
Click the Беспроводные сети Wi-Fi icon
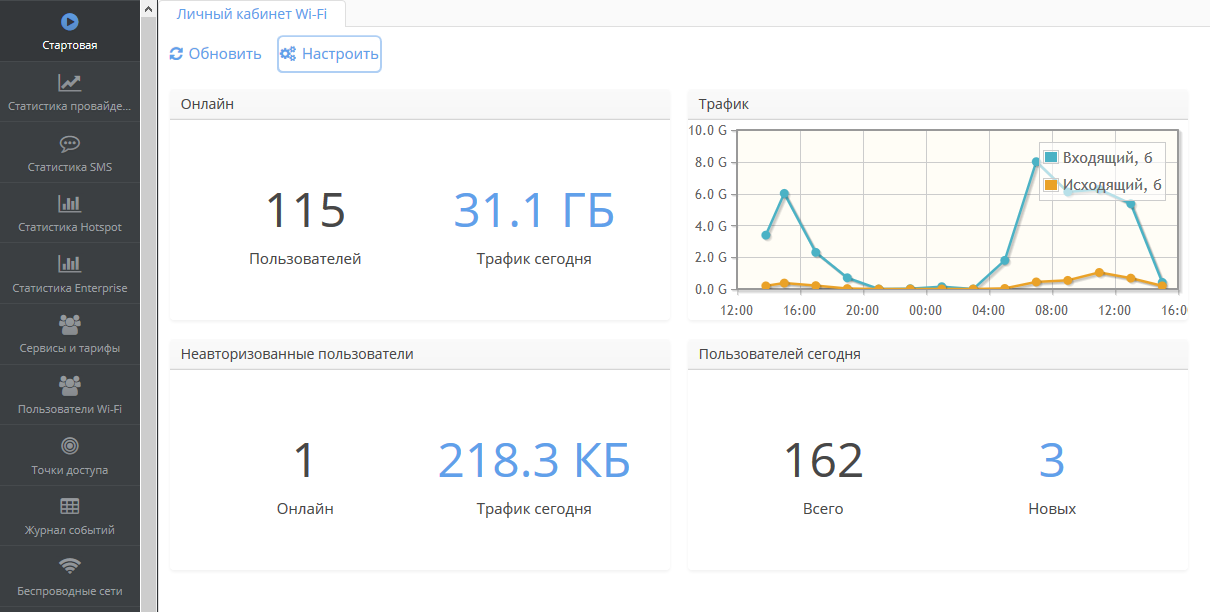coord(70,566)
